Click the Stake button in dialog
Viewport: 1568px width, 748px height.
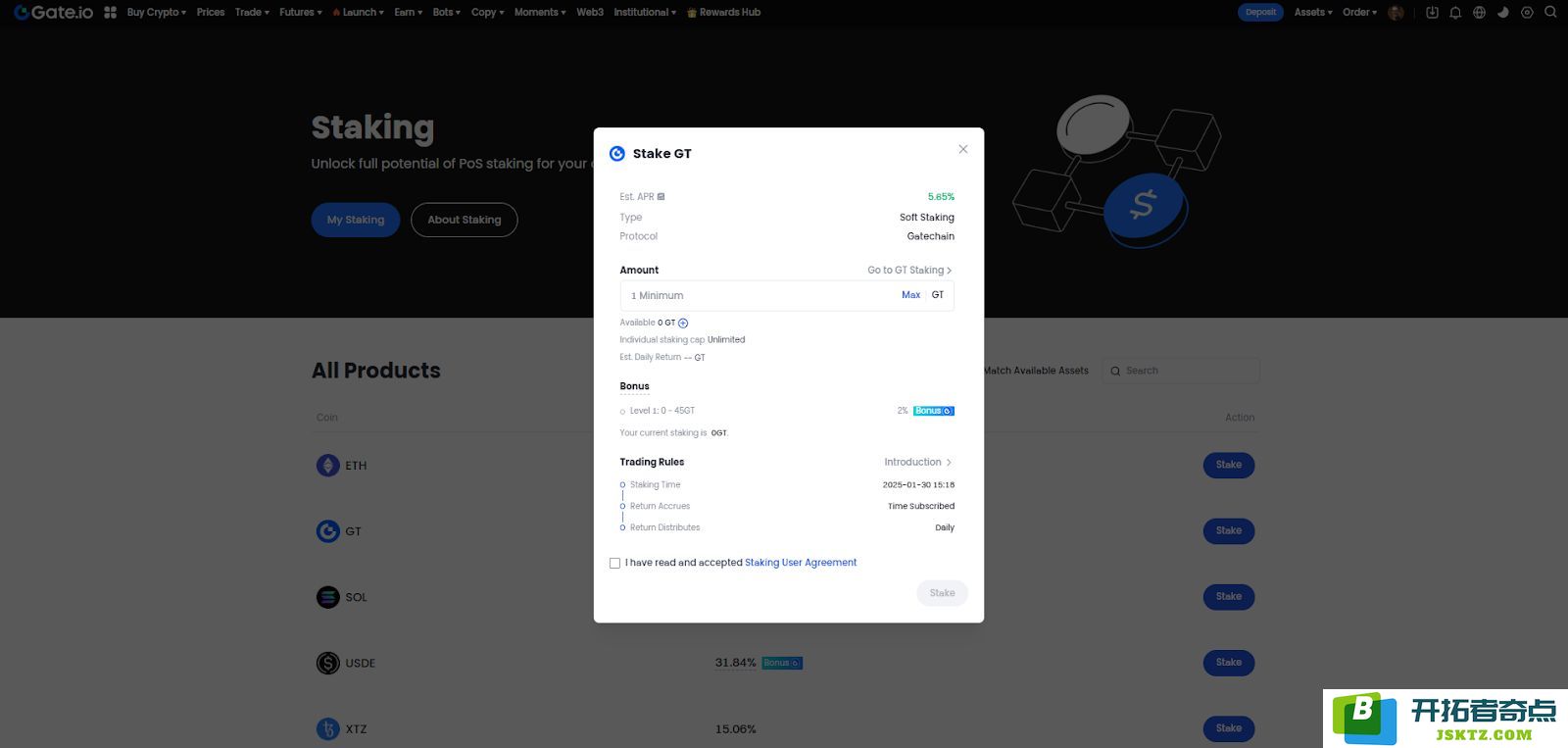click(x=942, y=593)
